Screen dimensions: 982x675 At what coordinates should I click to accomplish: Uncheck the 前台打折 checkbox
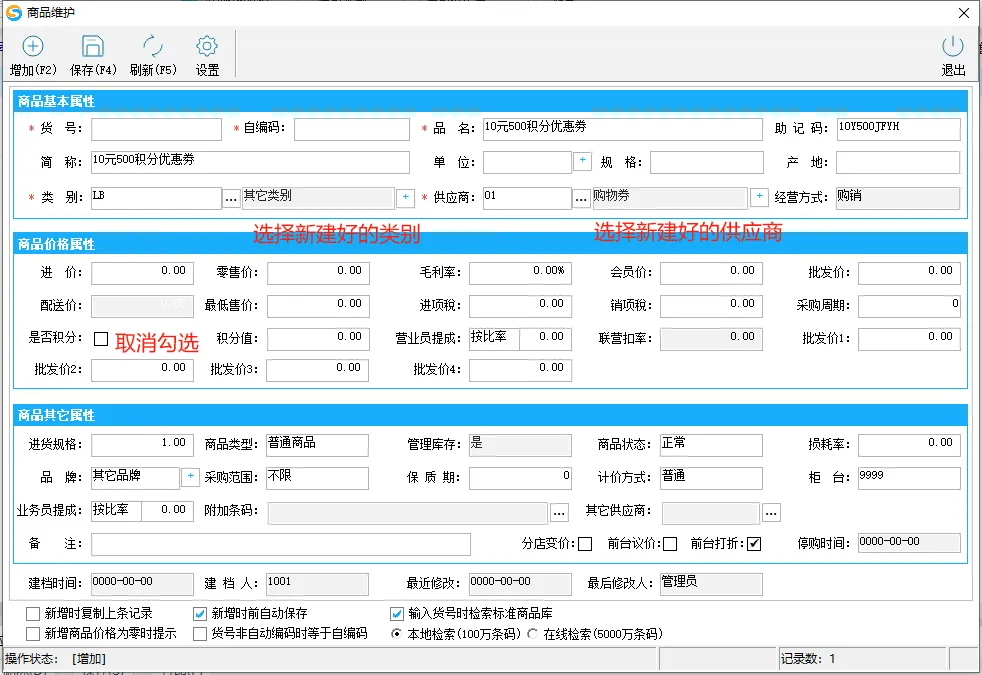[x=754, y=544]
